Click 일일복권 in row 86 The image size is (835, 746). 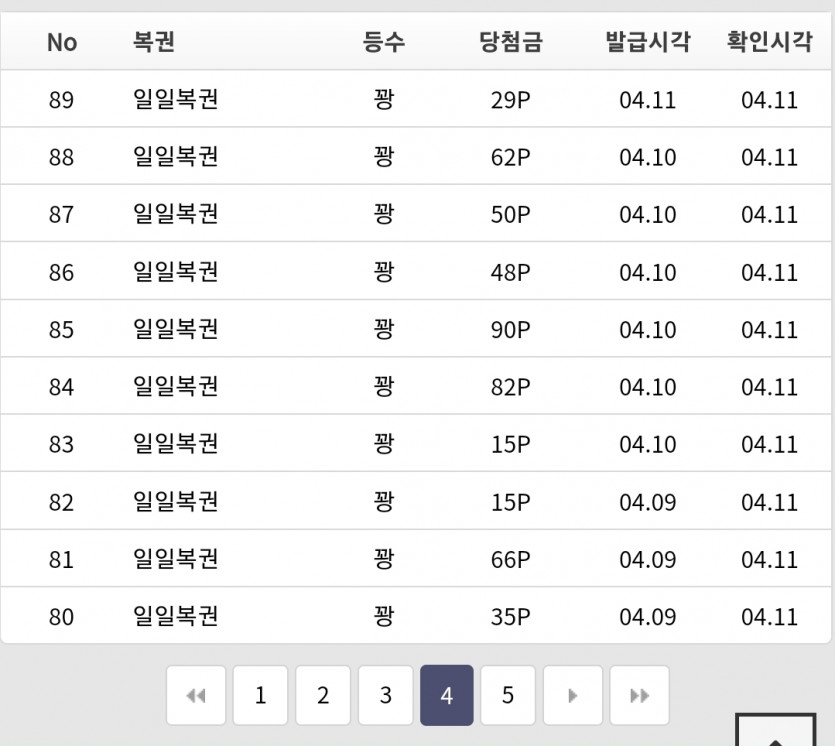coord(175,272)
